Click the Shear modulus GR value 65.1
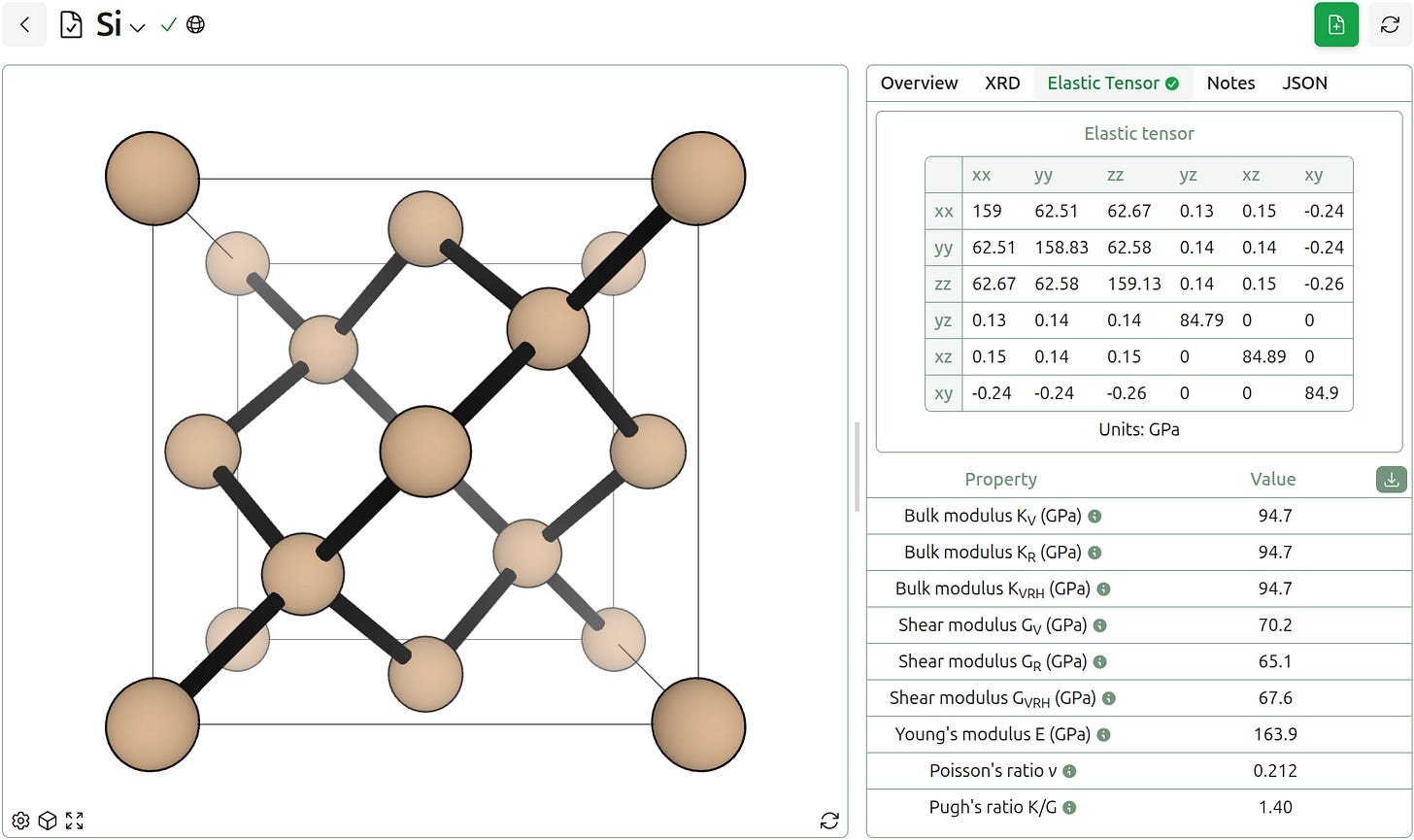Viewport: 1414px width, 840px height. click(x=1275, y=661)
